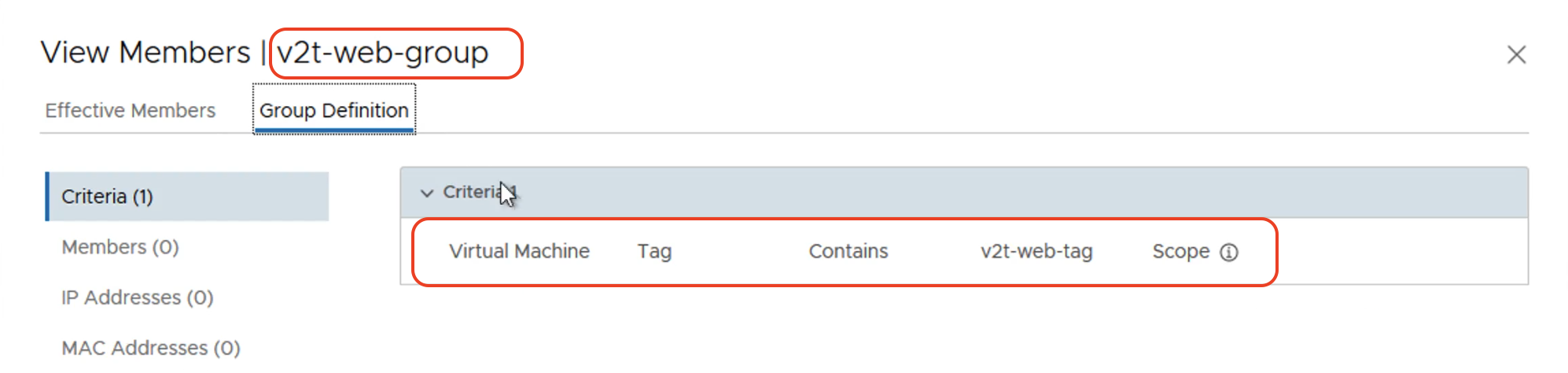The image size is (1568, 373).
Task: Click the Virtual Machine criteria text
Action: [x=519, y=251]
